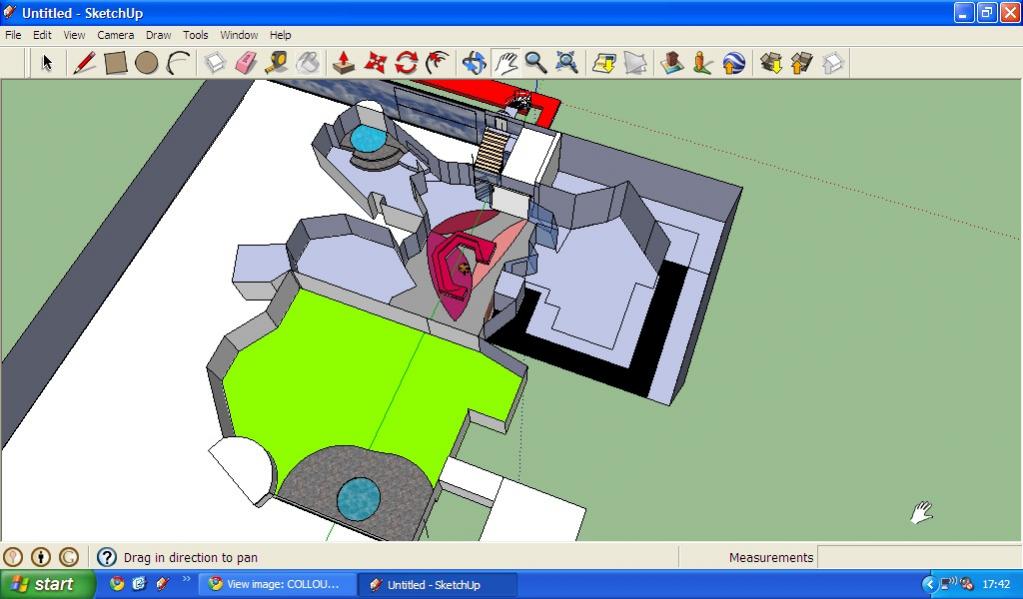This screenshot has height=599, width=1023.
Task: Open the Tools menu
Action: (x=195, y=35)
